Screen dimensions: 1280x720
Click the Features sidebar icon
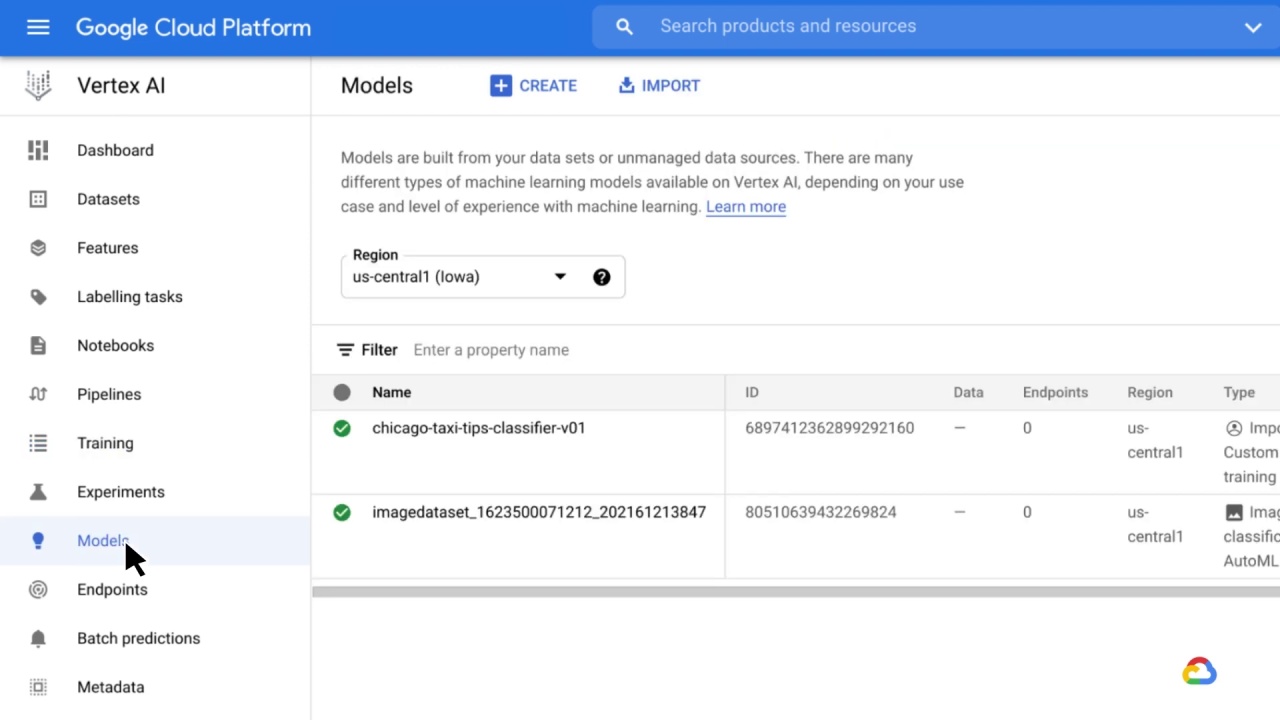[x=38, y=248]
